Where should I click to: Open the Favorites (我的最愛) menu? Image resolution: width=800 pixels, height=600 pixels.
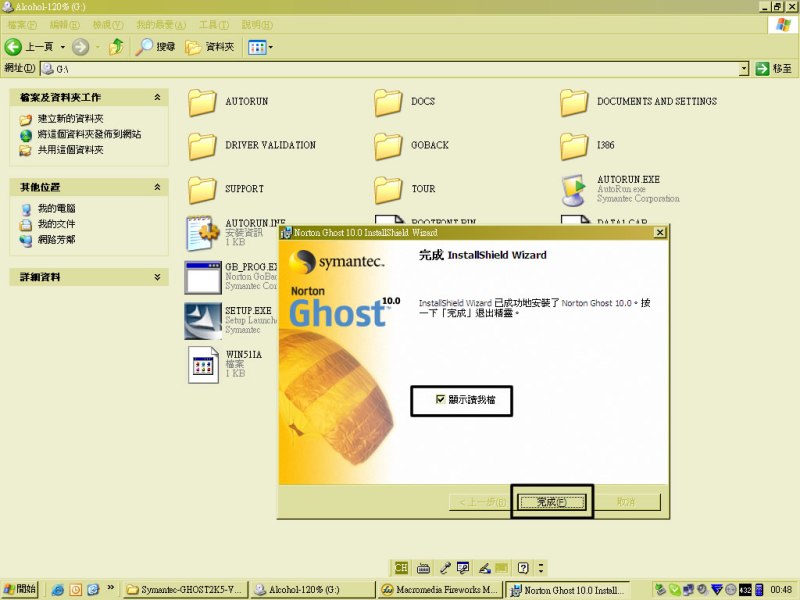coord(161,24)
